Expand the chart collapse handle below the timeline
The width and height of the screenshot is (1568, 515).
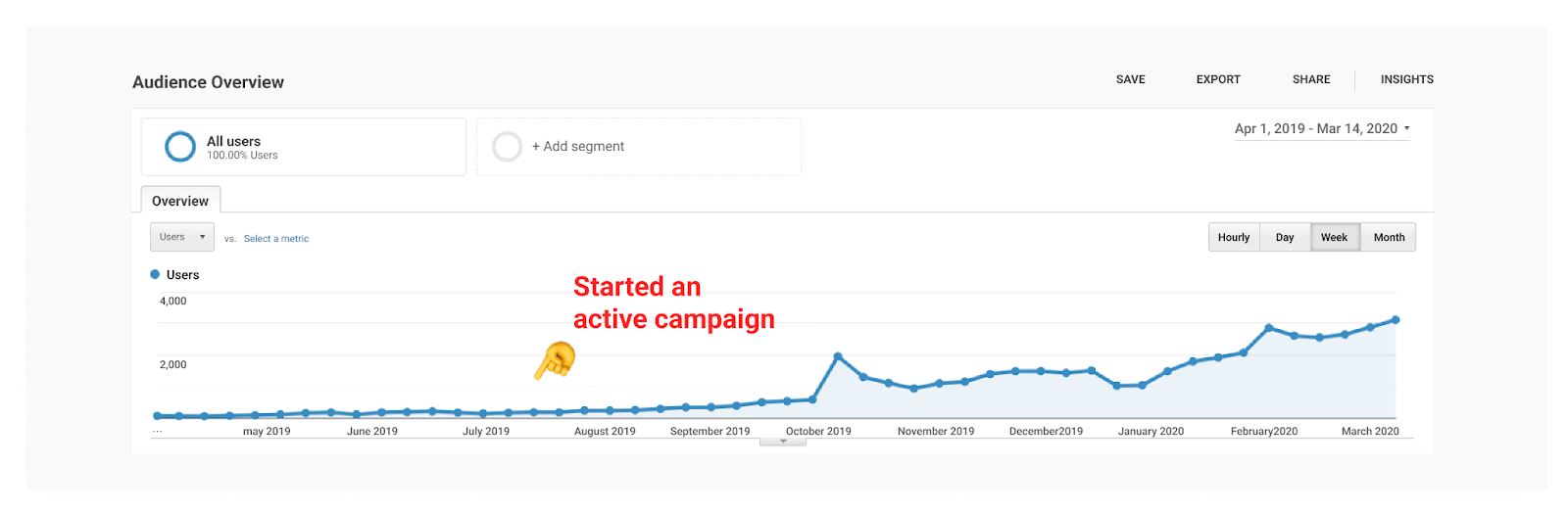pos(783,442)
